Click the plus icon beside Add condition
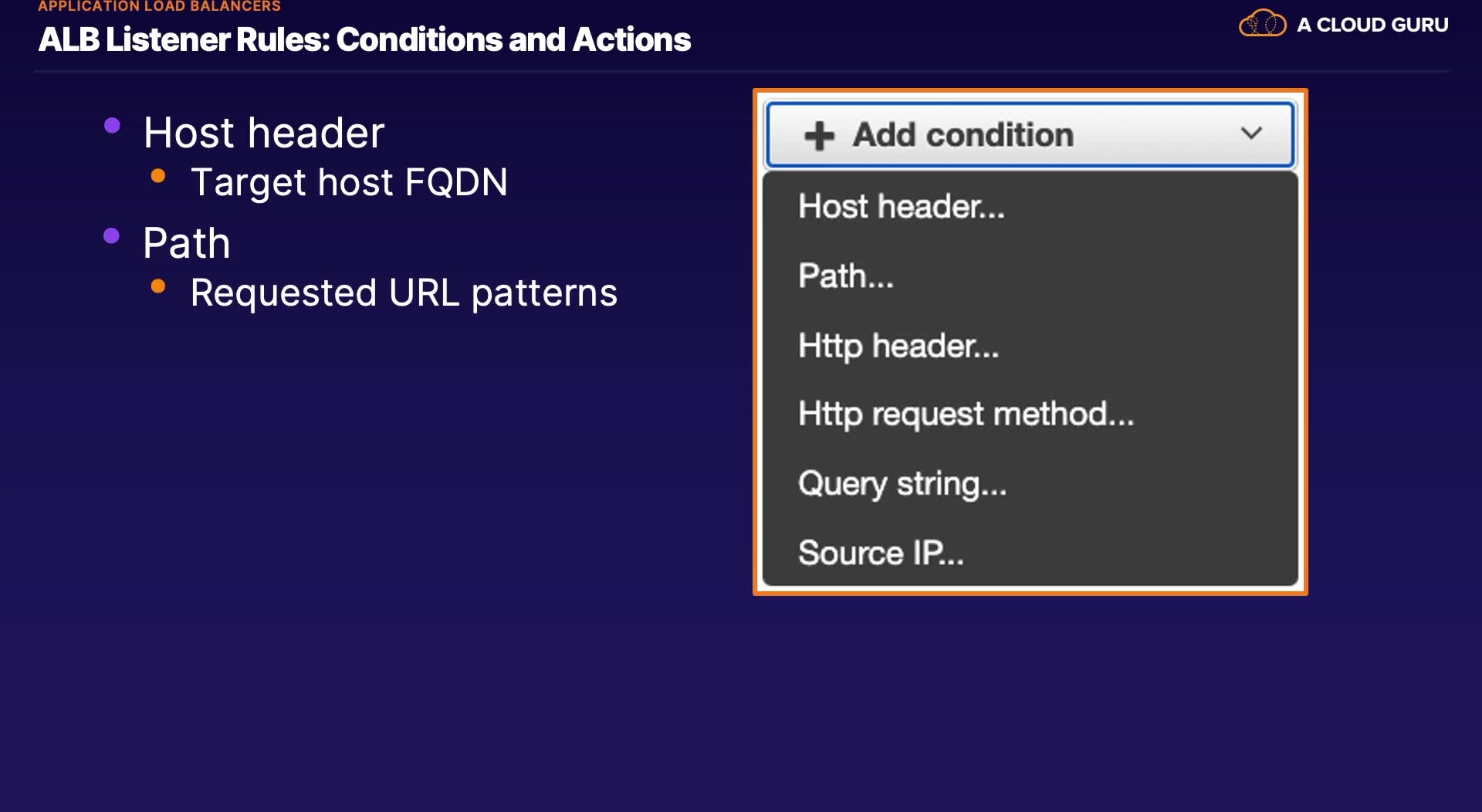 click(x=819, y=137)
